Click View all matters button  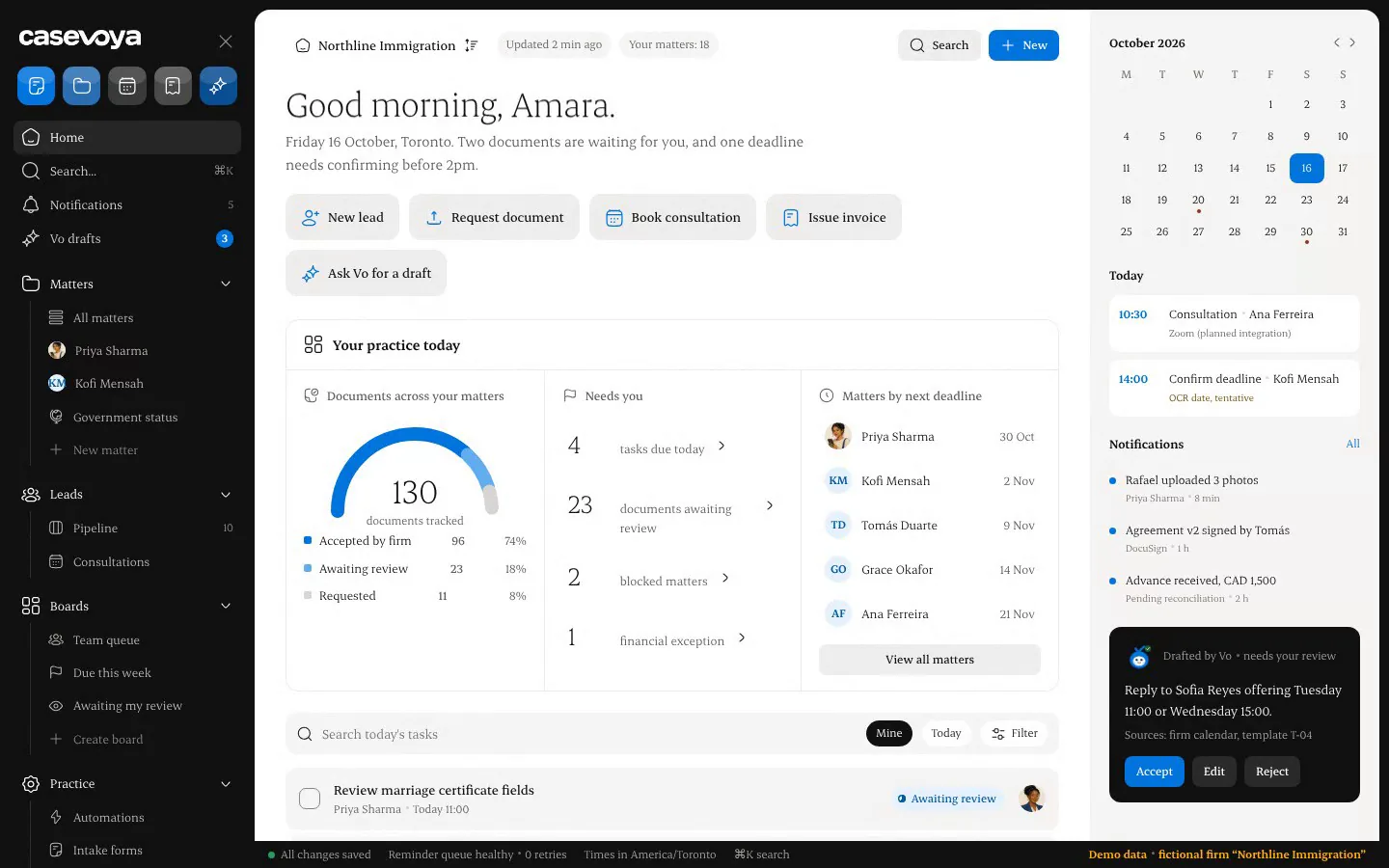[930, 660]
